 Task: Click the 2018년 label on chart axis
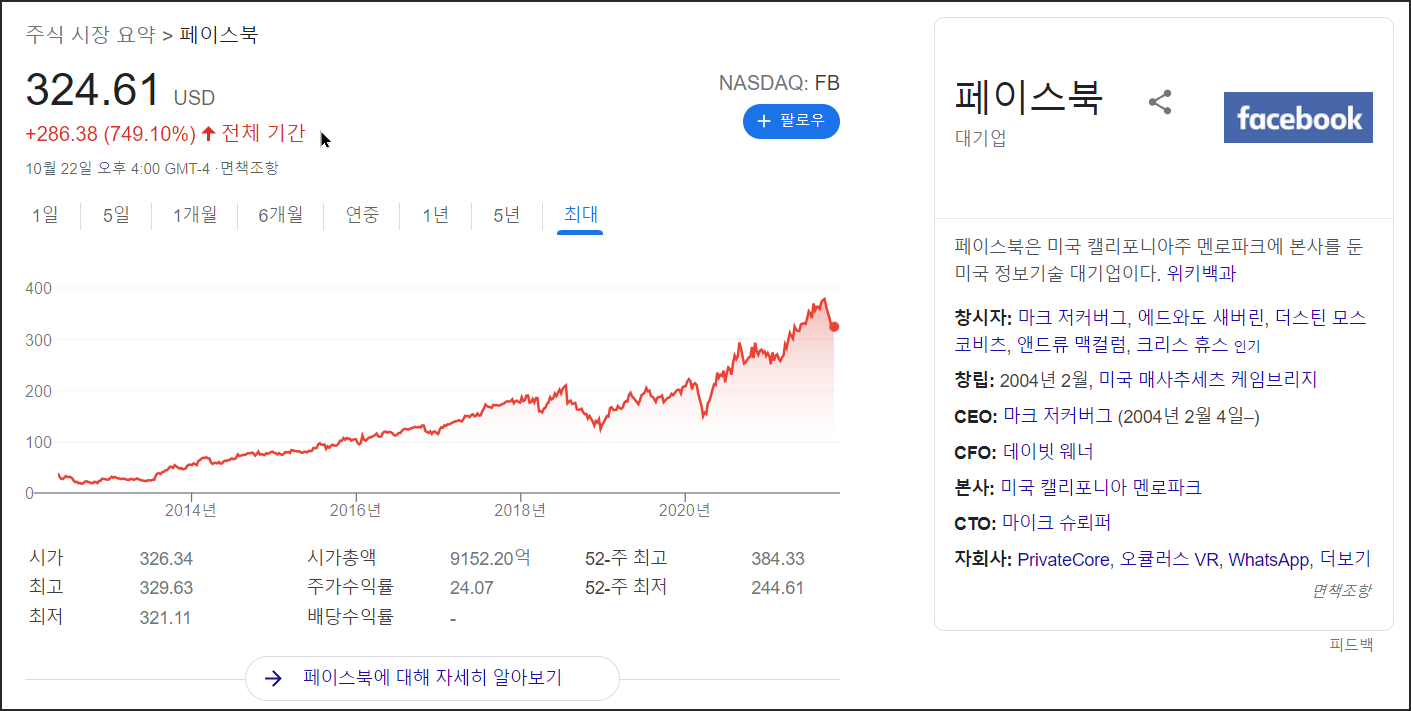coord(520,510)
